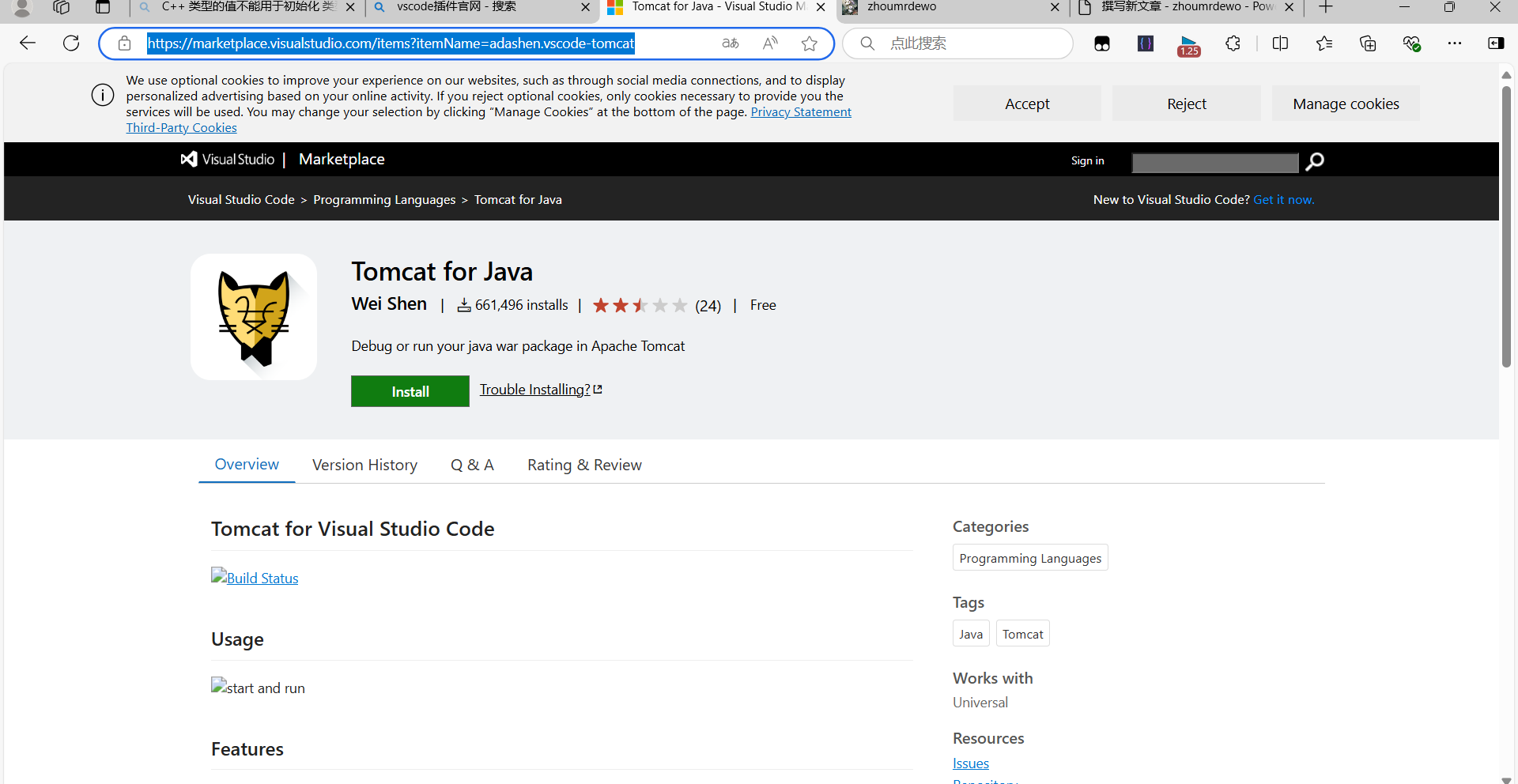Open the Q & A tab
1518x784 pixels.
click(x=472, y=465)
